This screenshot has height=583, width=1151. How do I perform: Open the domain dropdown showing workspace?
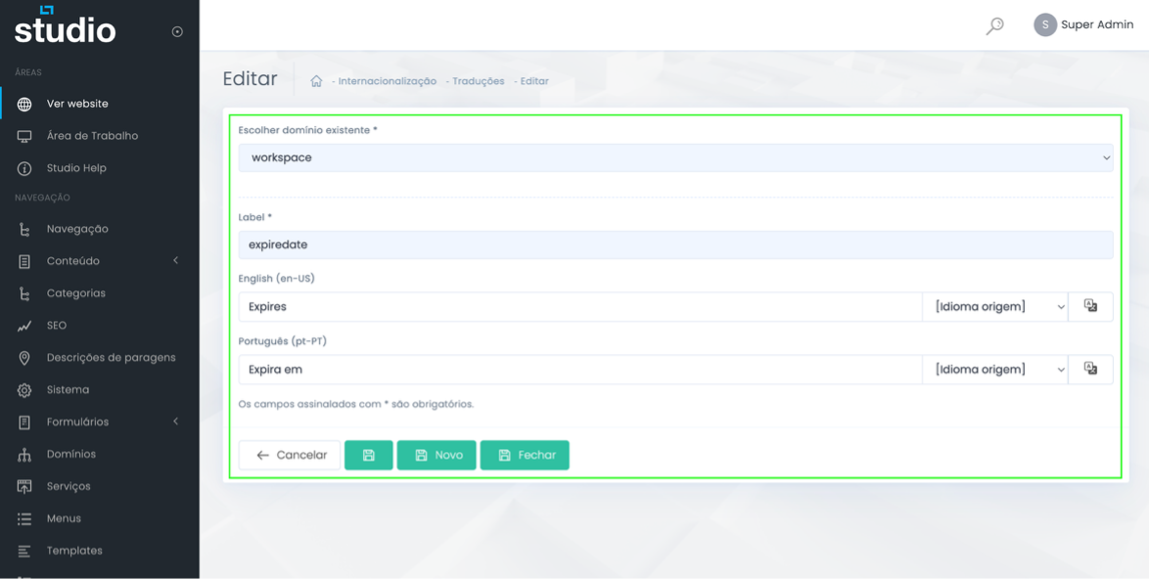[678, 157]
